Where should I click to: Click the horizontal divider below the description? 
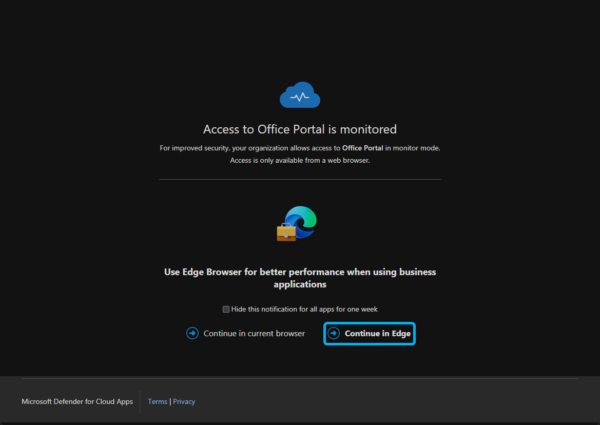tap(300, 180)
